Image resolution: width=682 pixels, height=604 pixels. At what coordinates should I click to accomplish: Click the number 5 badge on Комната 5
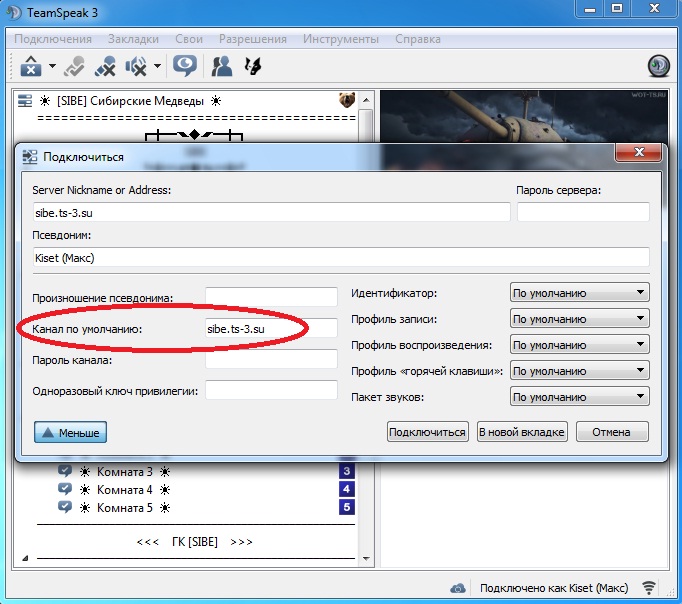[x=347, y=507]
